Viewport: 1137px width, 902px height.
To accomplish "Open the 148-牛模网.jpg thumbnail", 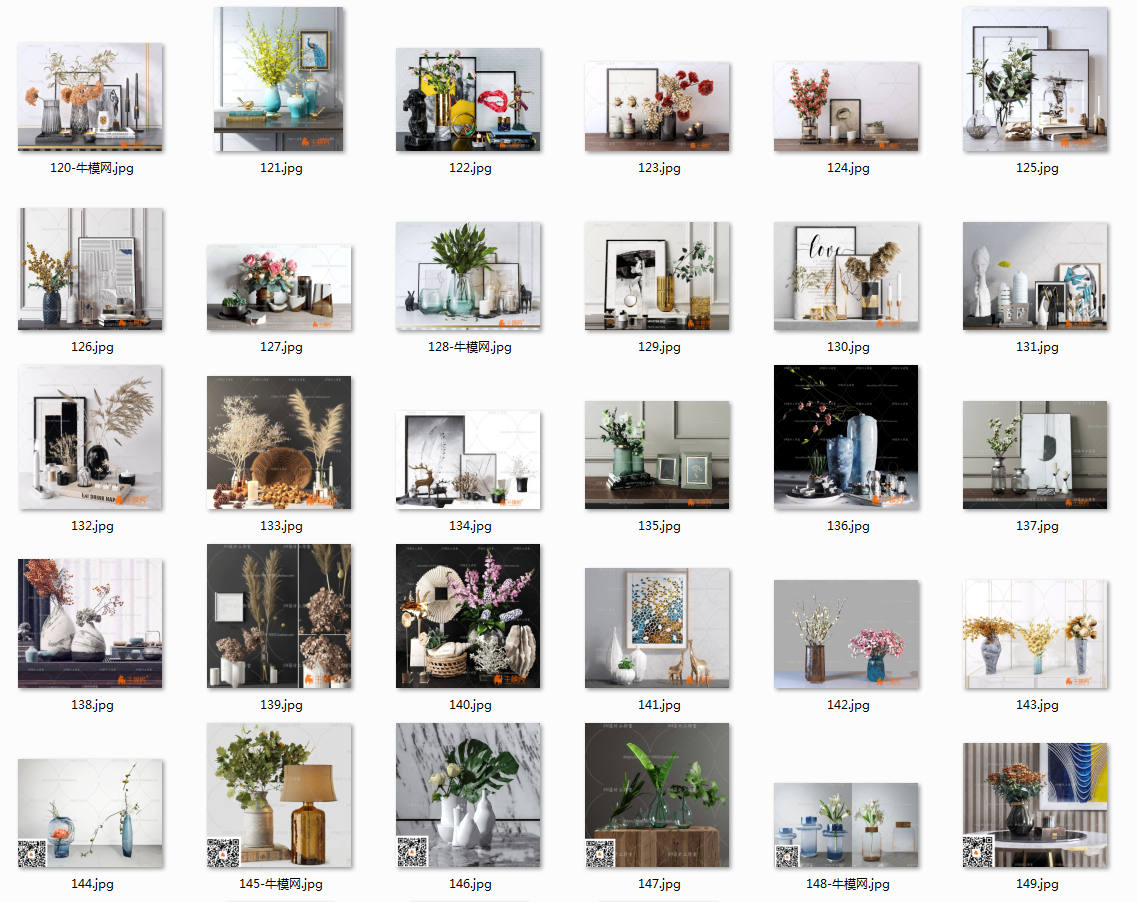I will (x=846, y=825).
